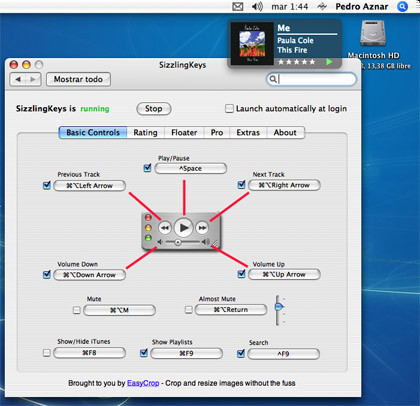Click the "running" status text
The width and height of the screenshot is (420, 406).
coord(95,109)
